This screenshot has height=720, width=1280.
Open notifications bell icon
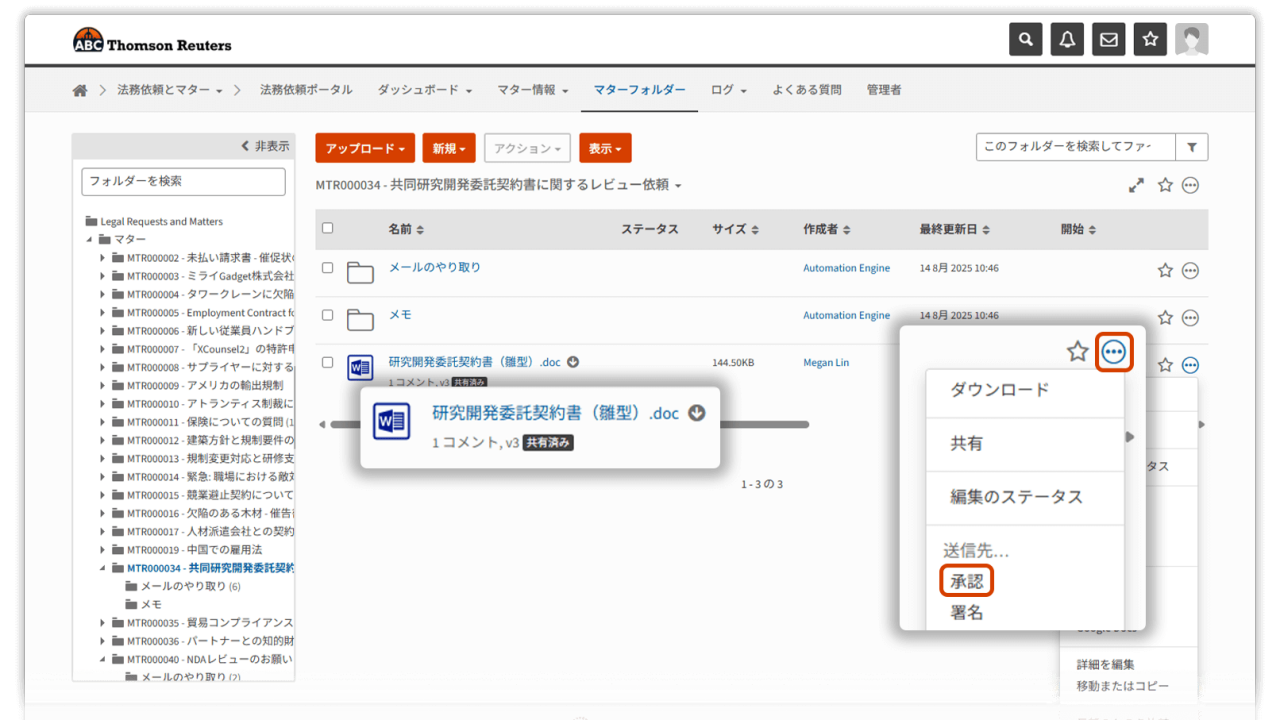[x=1067, y=40]
